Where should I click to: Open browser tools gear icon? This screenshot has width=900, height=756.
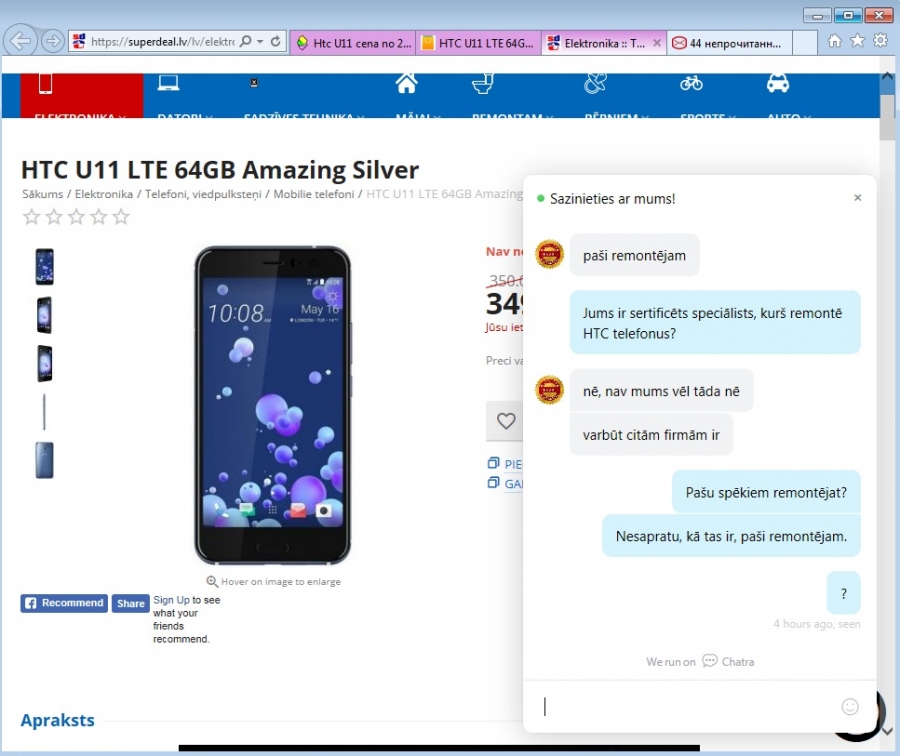pyautogui.click(x=880, y=40)
